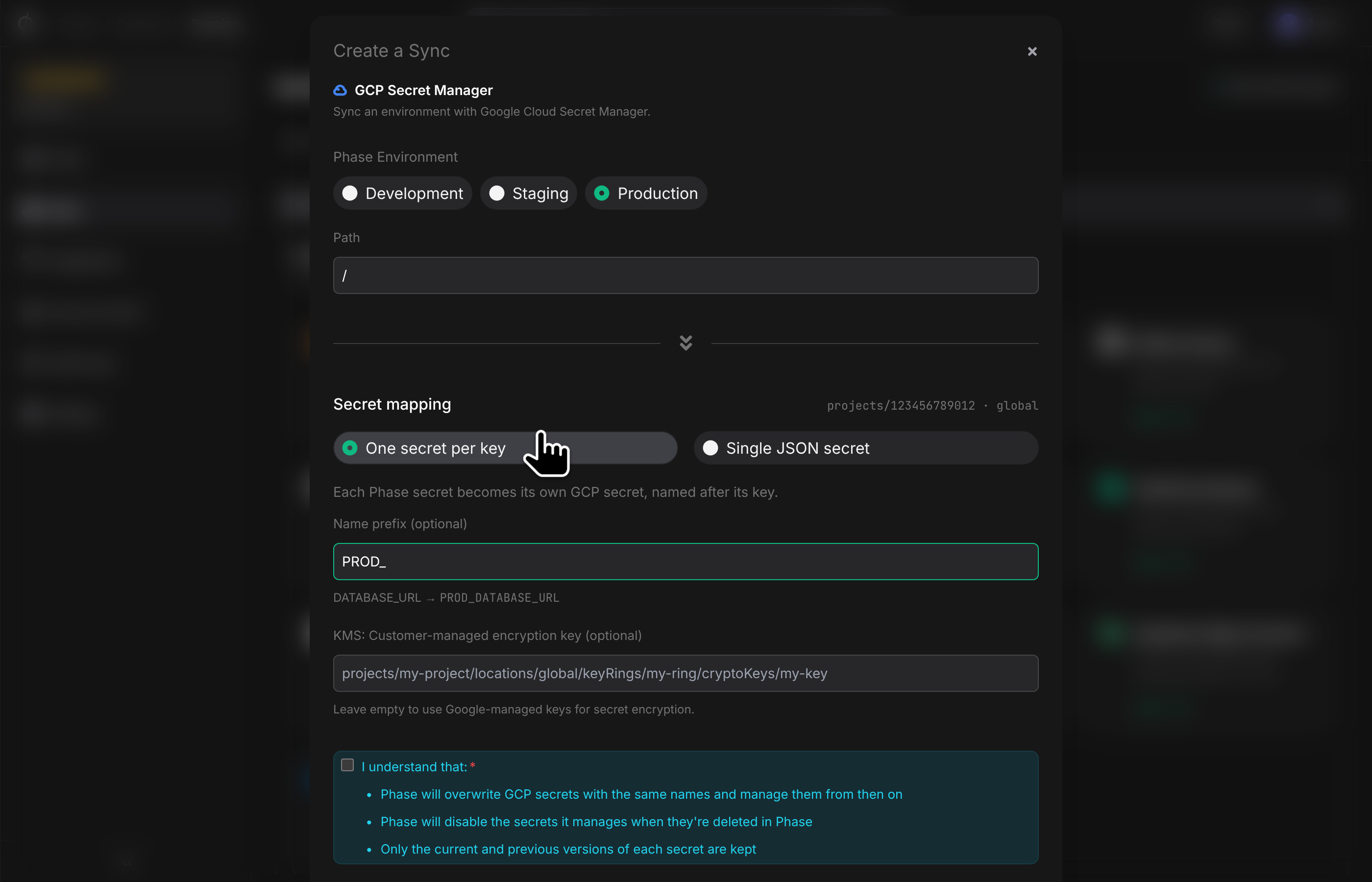Screen dimensions: 1372x882
Task: Choose Single JSON secret mapping
Action: [866, 448]
